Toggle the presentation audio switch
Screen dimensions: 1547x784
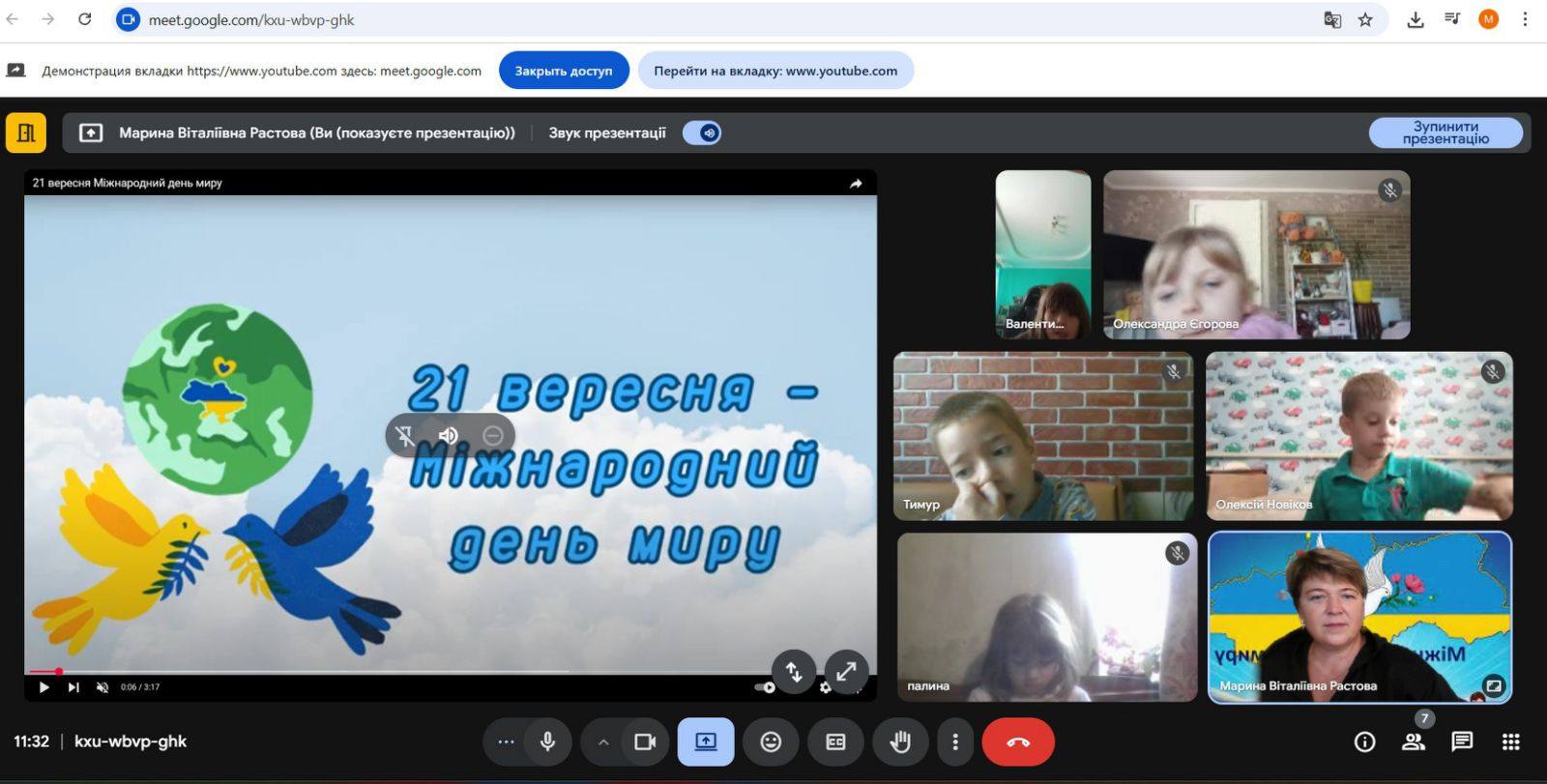[x=703, y=133]
